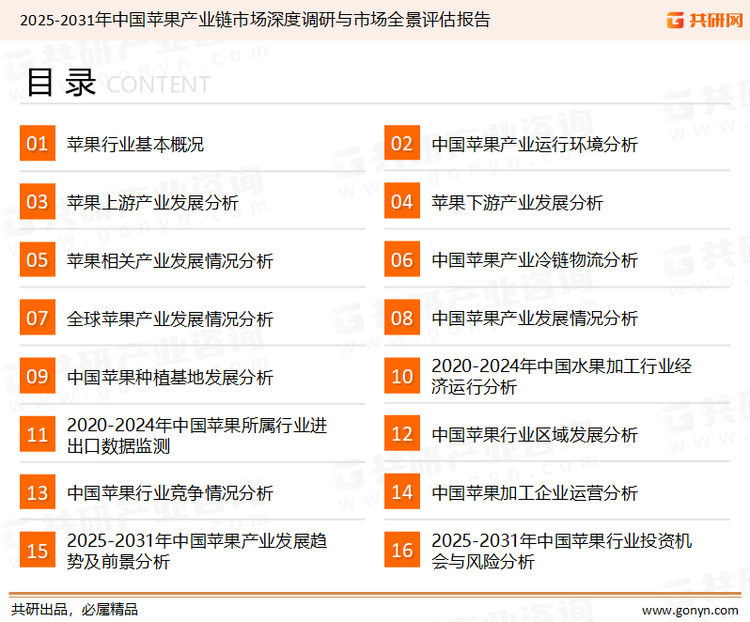Screen dimensions: 750x622
Task: Open chapter 2025-2031年中国苹果产业发展趋势及前景分析
Action: (x=197, y=551)
